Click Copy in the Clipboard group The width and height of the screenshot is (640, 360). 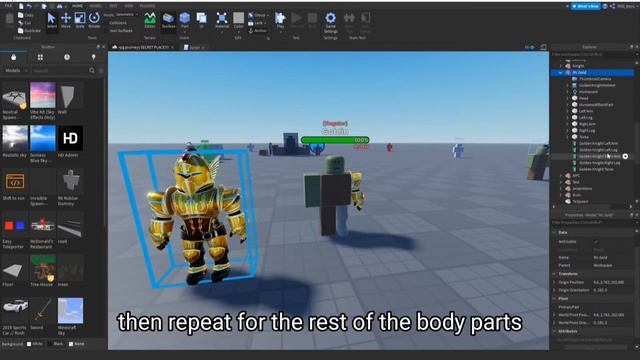(26, 15)
